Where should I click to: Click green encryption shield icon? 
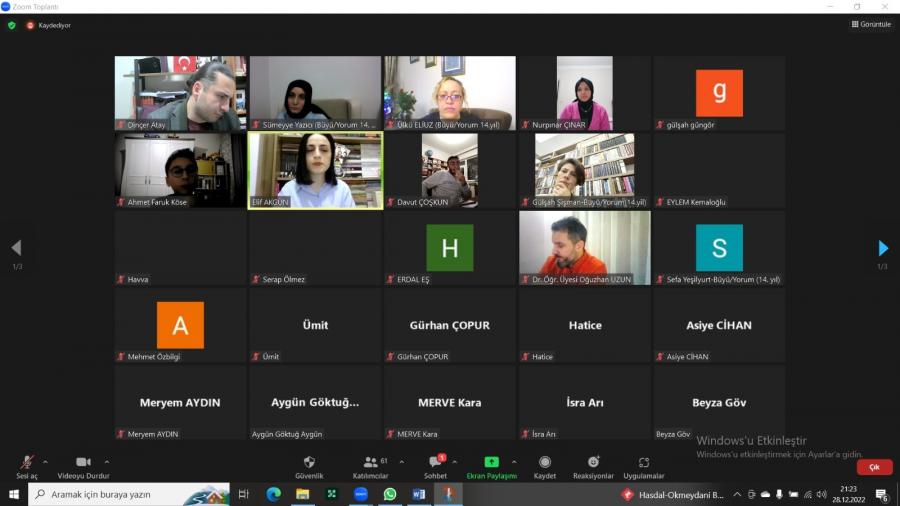(x=11, y=25)
